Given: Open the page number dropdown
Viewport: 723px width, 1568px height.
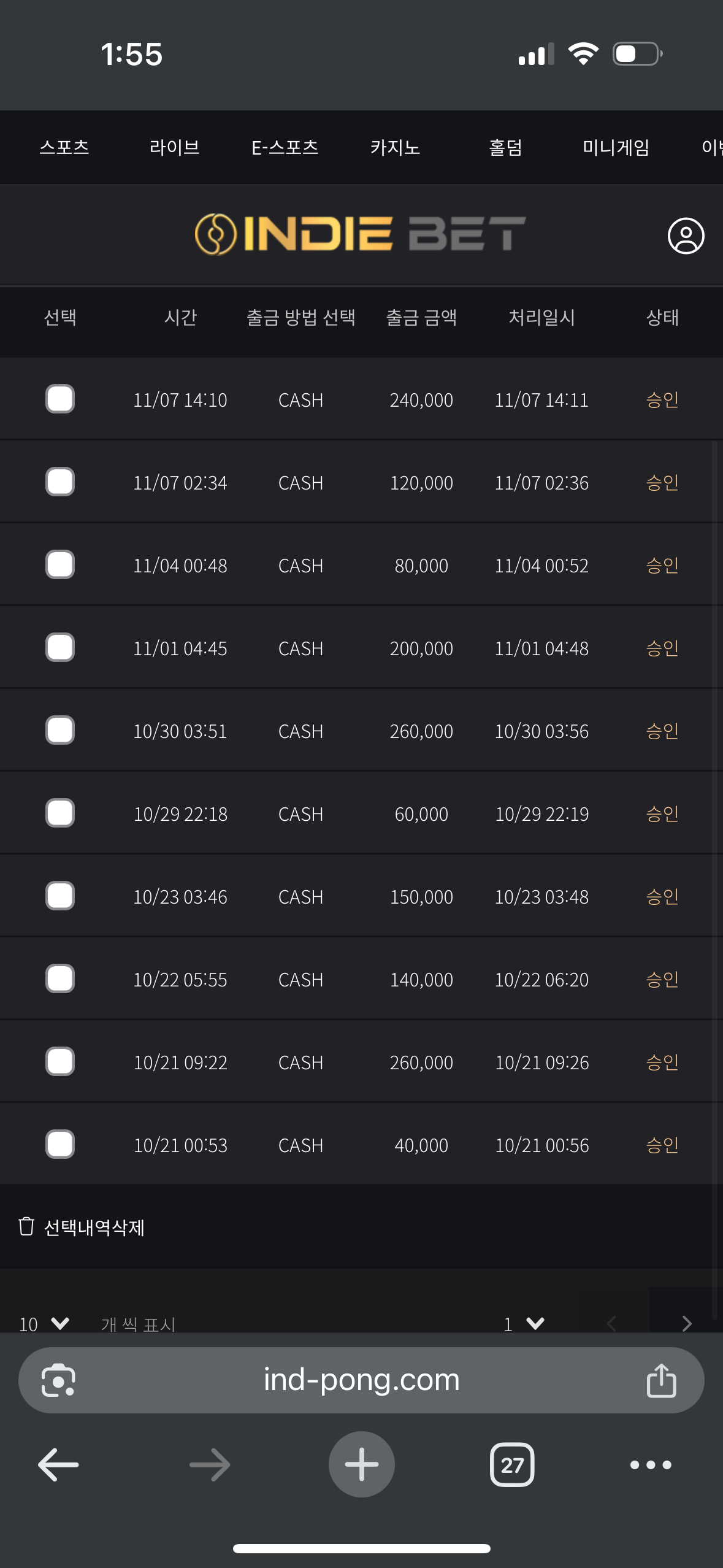Looking at the screenshot, I should point(524,1323).
